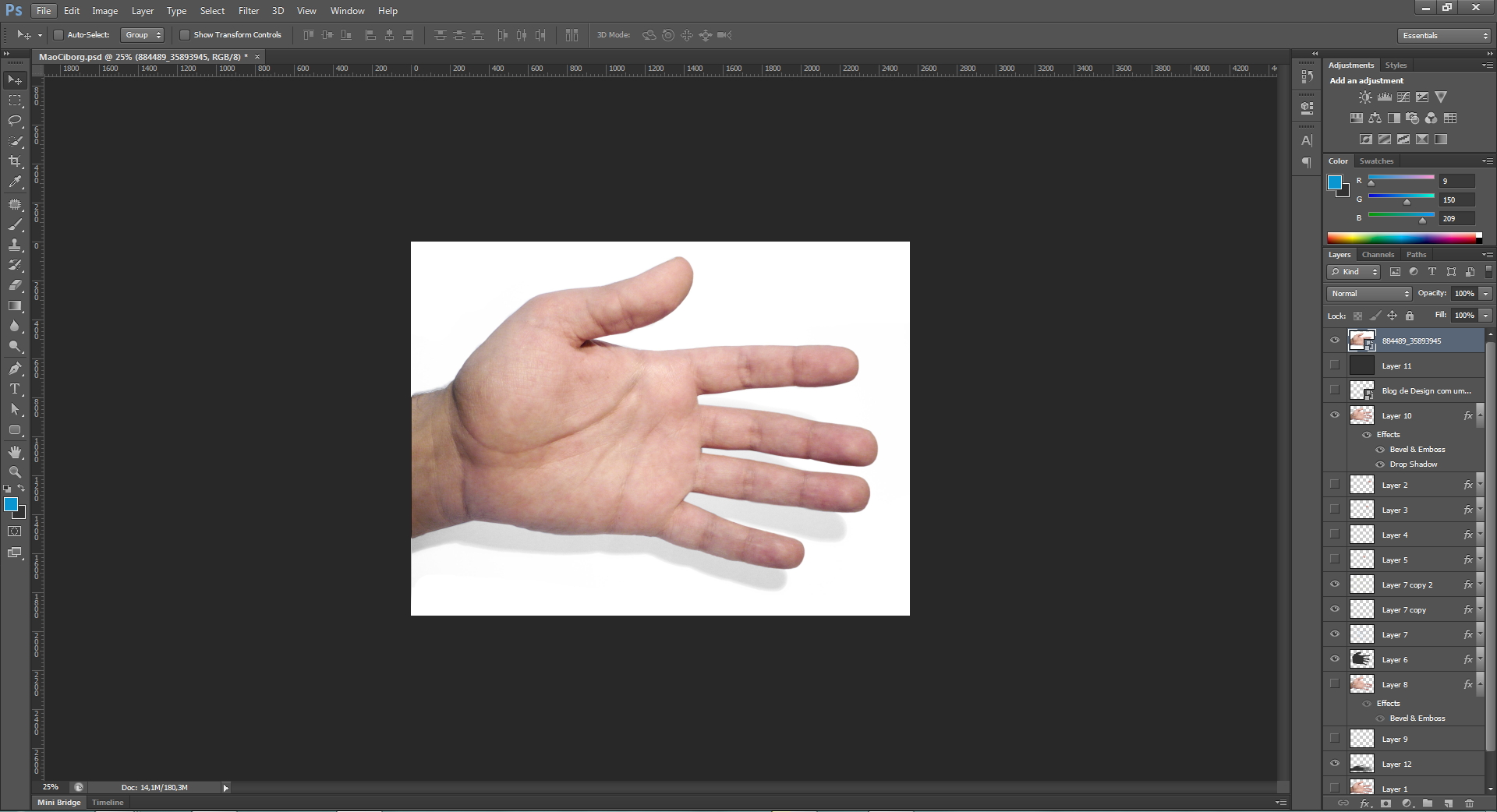Activate the Zoom tool
1497x812 pixels.
coord(15,472)
